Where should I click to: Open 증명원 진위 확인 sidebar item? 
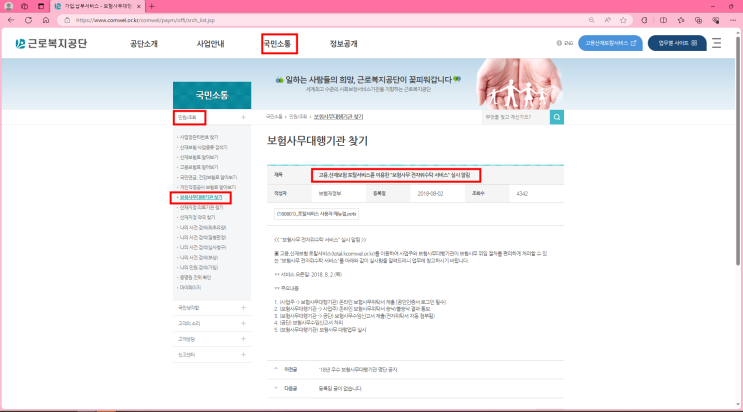(195, 277)
